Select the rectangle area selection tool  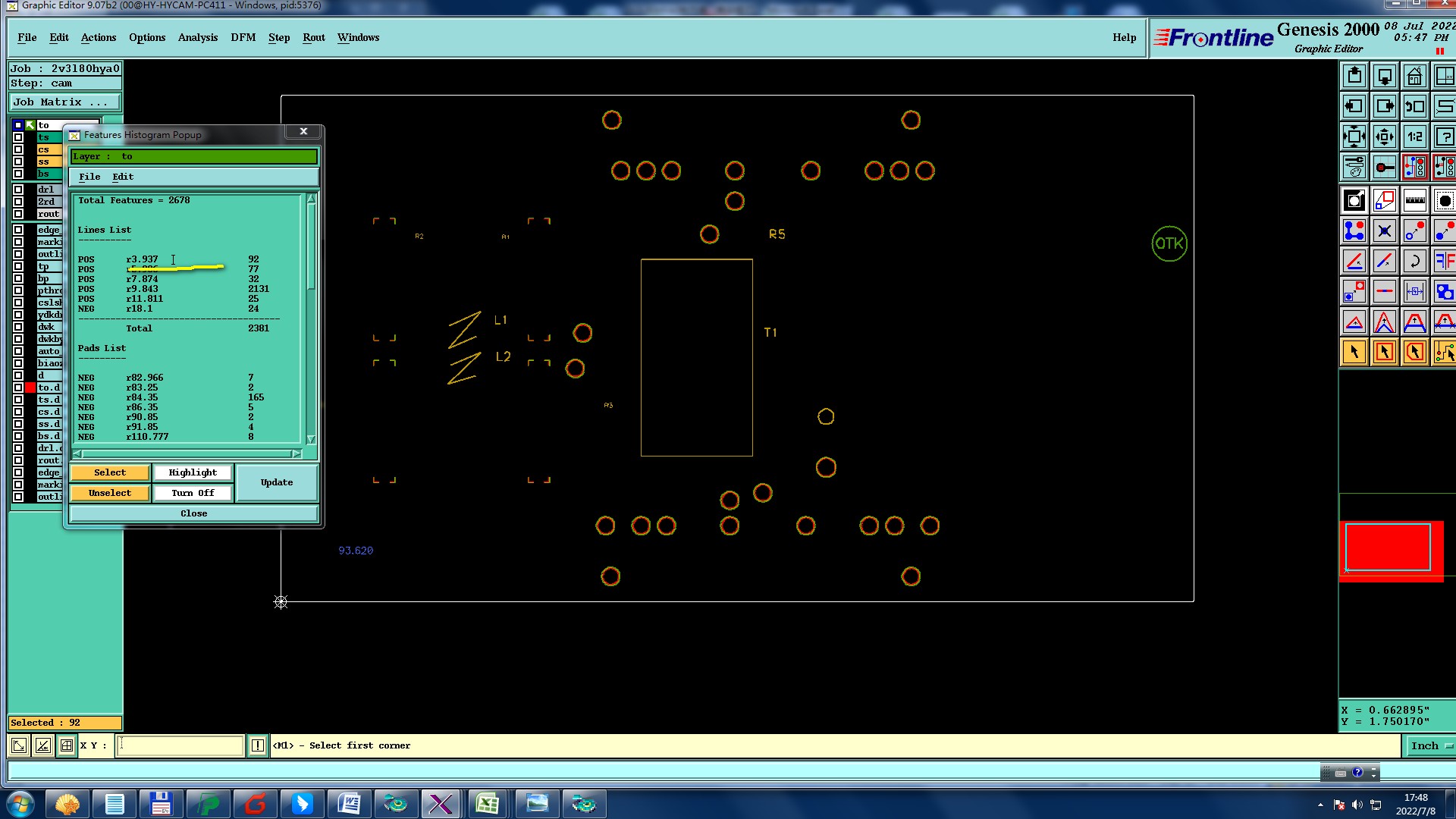1385,352
